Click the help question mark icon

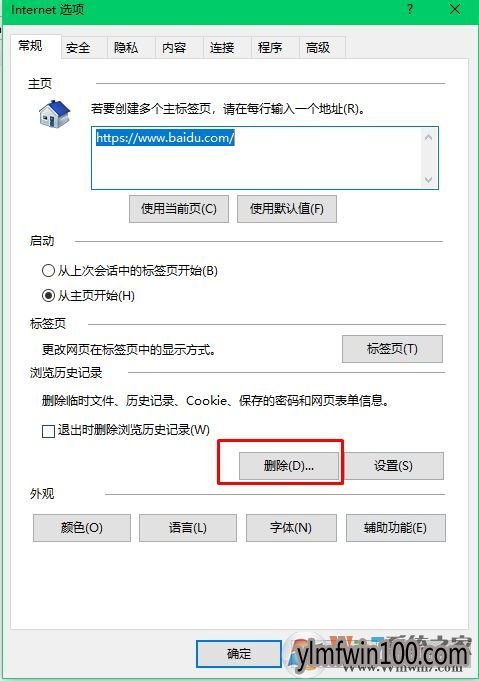pos(410,9)
